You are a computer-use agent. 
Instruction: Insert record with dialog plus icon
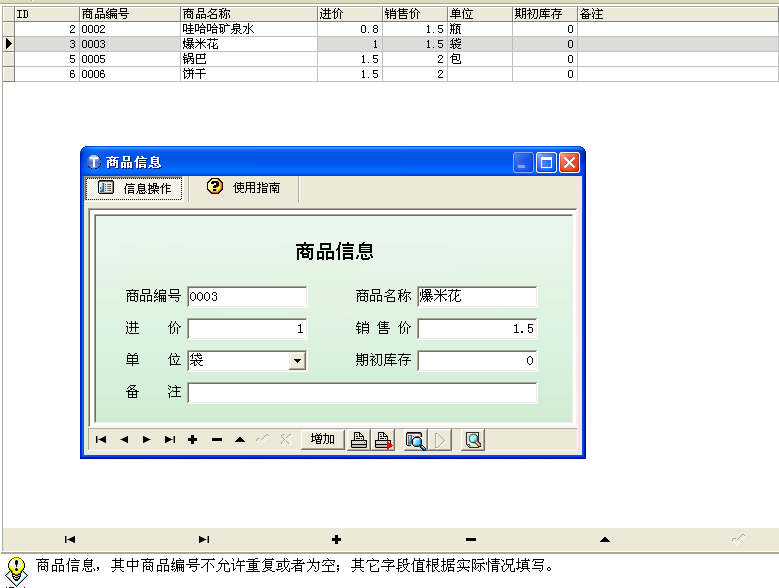[193, 440]
